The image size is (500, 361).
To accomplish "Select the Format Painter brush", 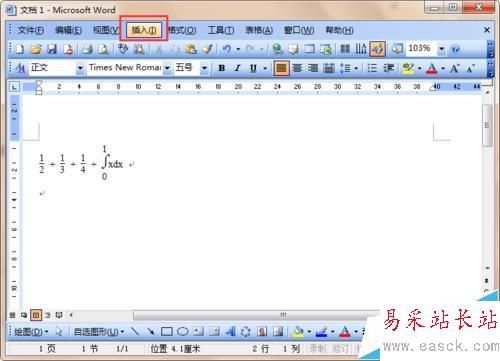I will pyautogui.click(x=207, y=49).
